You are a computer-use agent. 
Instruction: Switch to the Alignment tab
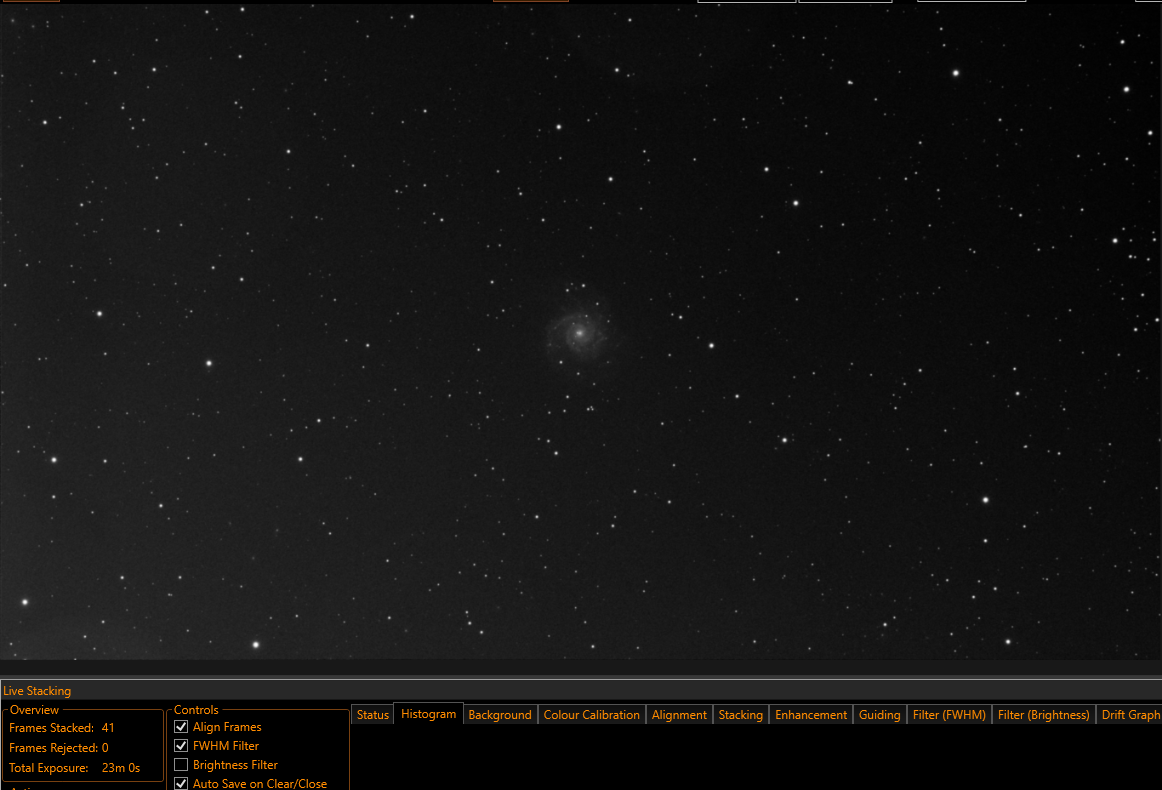679,714
